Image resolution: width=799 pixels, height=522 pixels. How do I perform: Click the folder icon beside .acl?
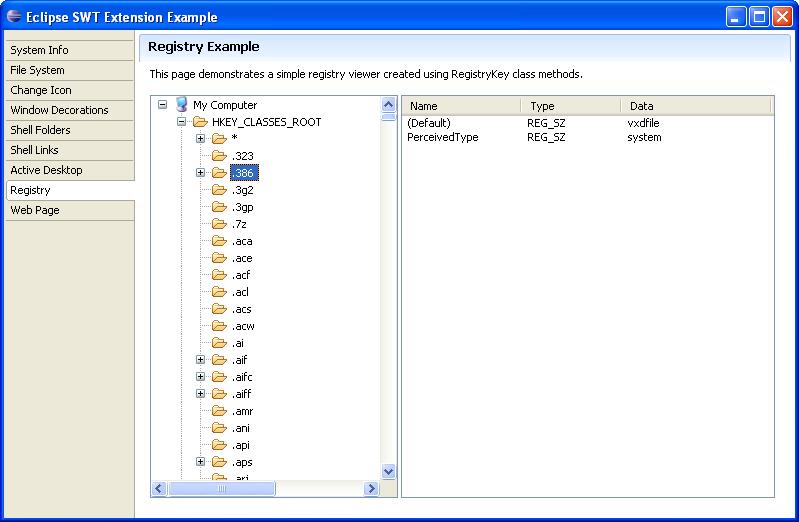(x=219, y=292)
